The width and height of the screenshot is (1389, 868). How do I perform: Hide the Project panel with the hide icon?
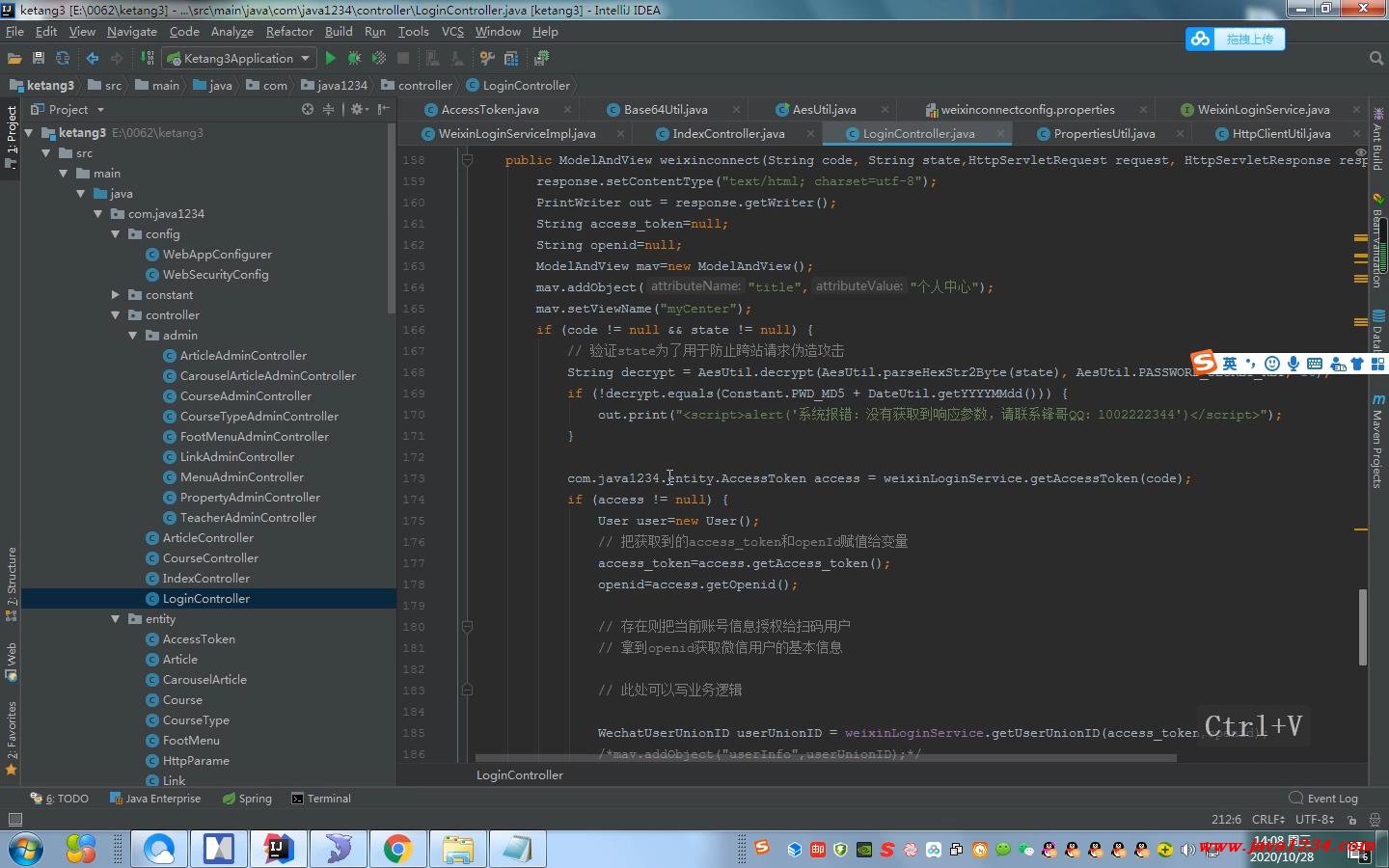pos(384,109)
